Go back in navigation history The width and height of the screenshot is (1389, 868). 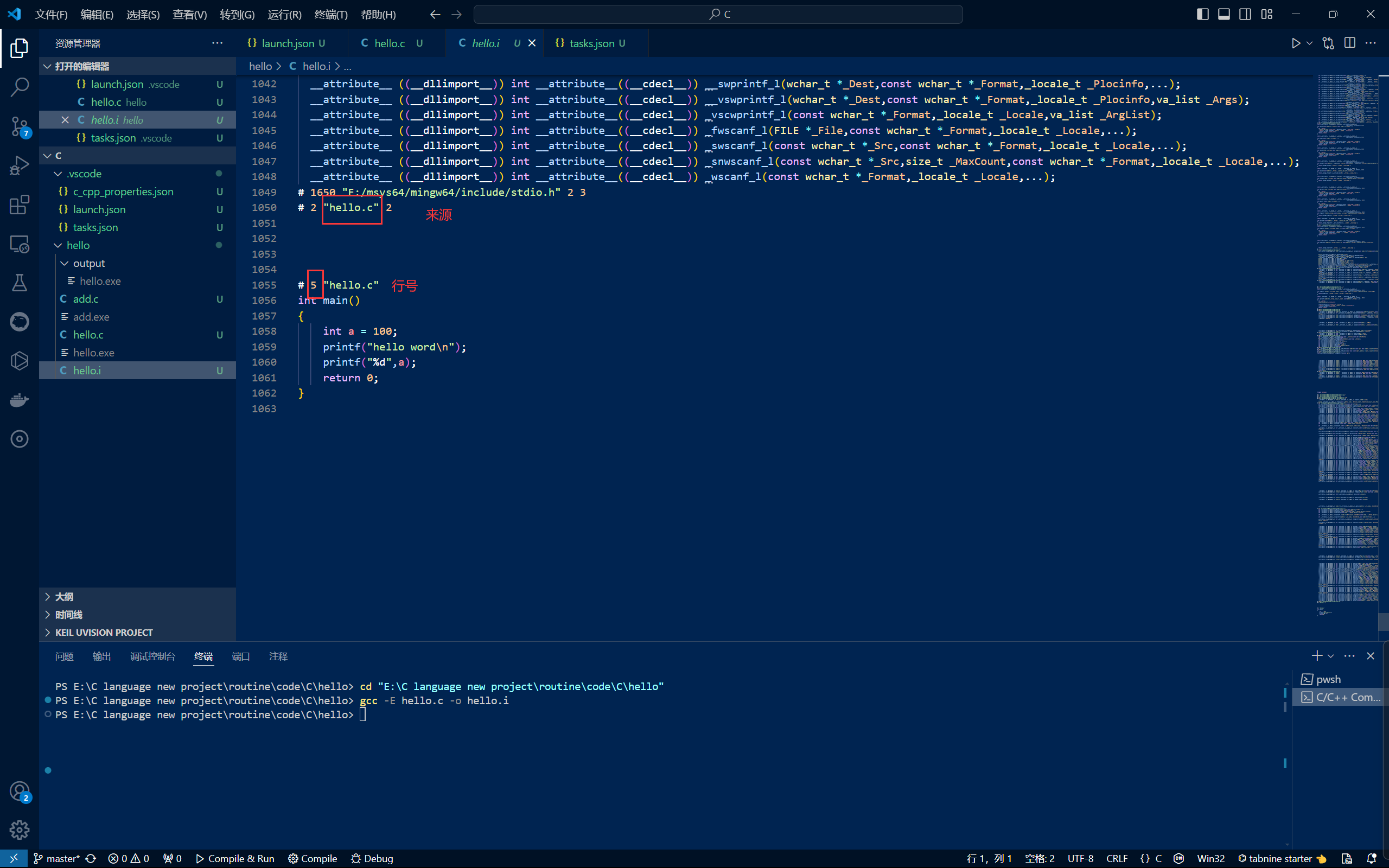(x=435, y=14)
